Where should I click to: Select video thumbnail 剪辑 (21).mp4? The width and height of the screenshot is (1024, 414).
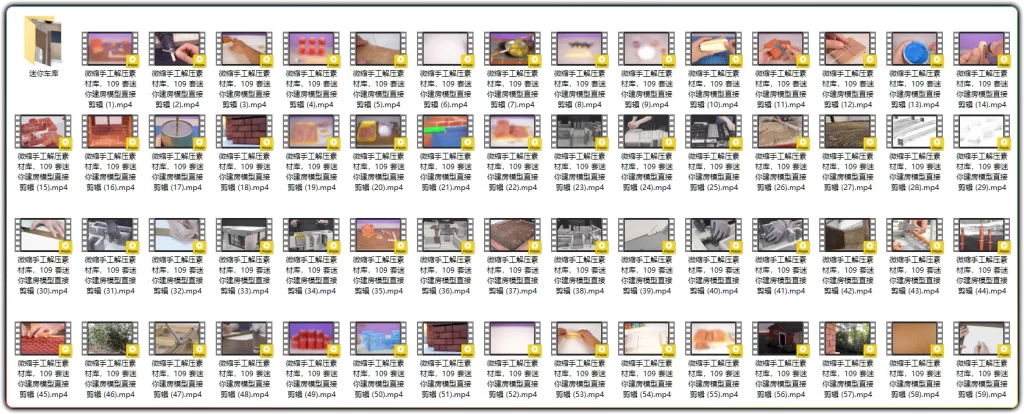(x=446, y=132)
